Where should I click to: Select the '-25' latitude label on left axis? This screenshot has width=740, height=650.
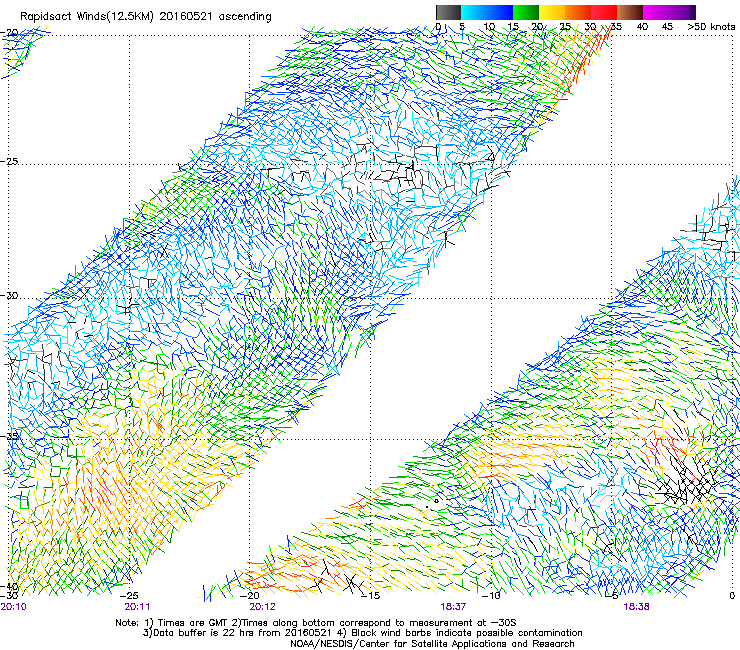[x=9, y=161]
